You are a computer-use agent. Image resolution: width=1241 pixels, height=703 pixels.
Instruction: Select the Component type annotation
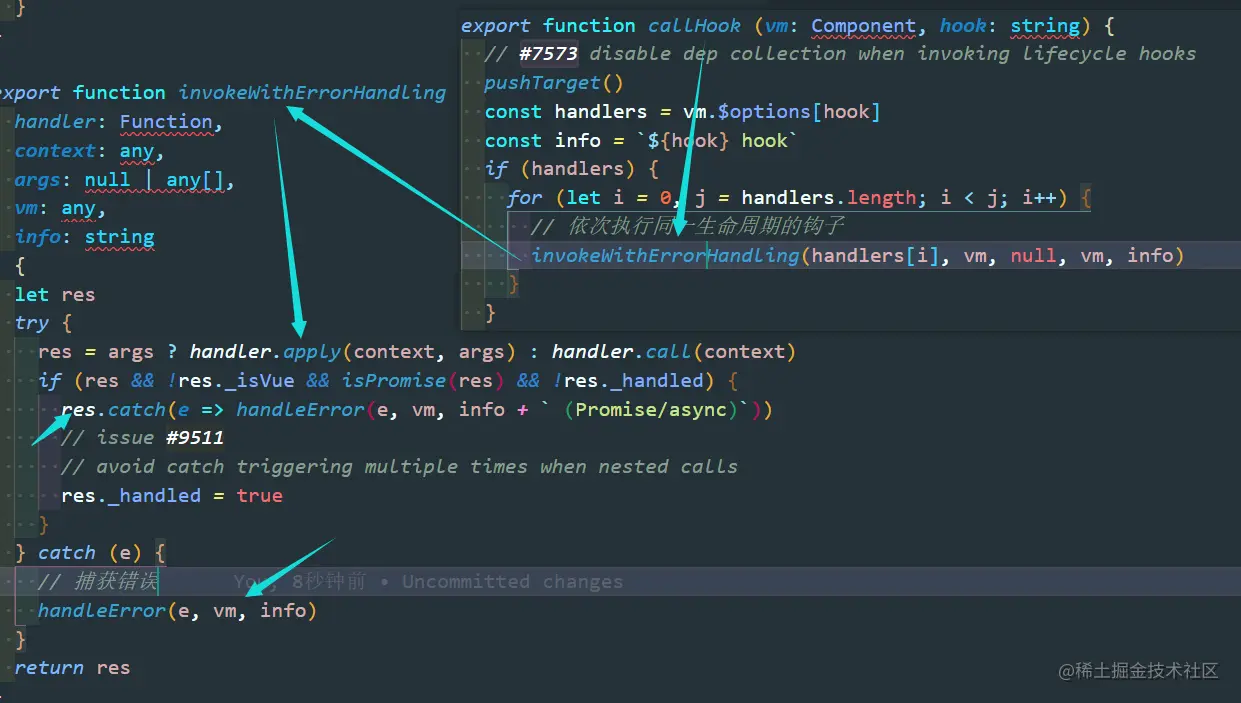click(863, 26)
